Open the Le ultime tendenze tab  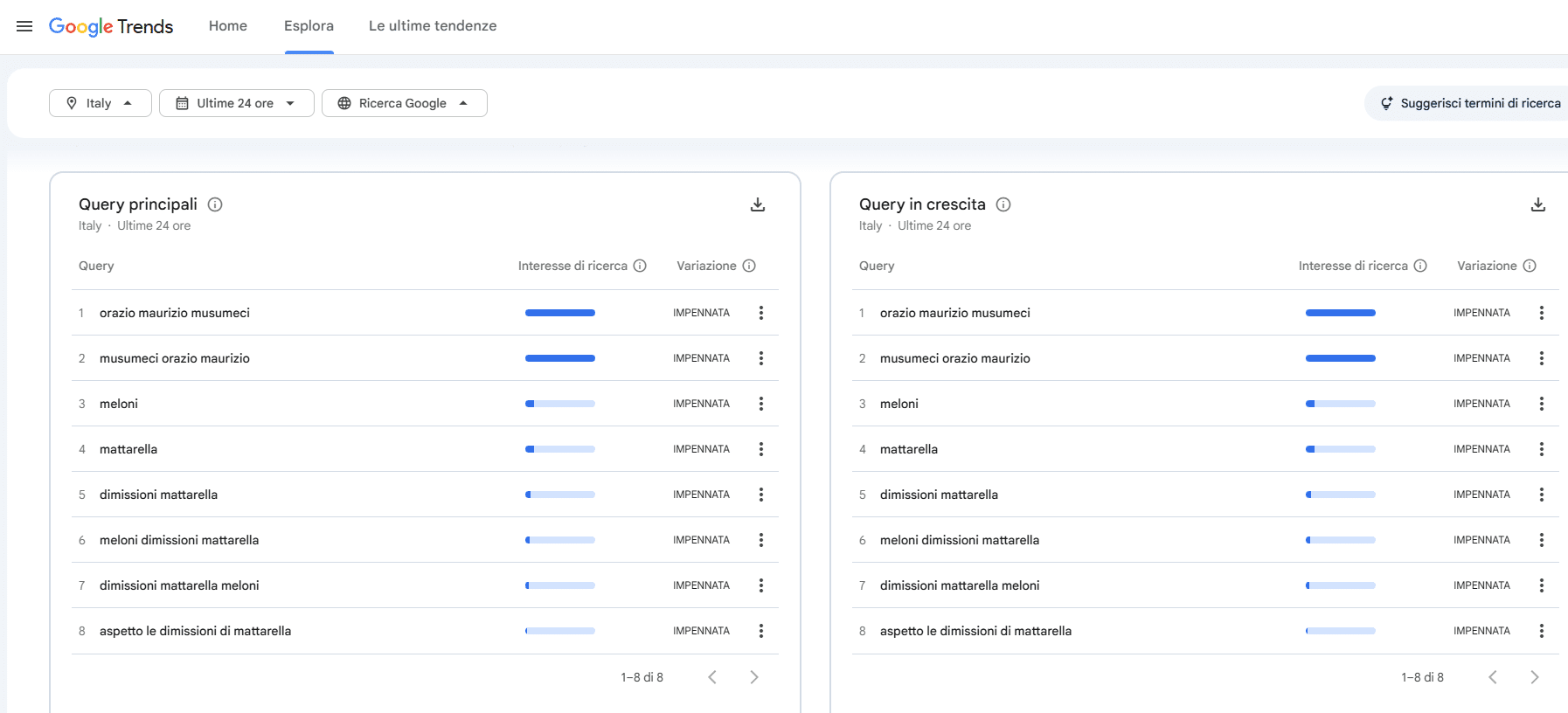pos(433,26)
